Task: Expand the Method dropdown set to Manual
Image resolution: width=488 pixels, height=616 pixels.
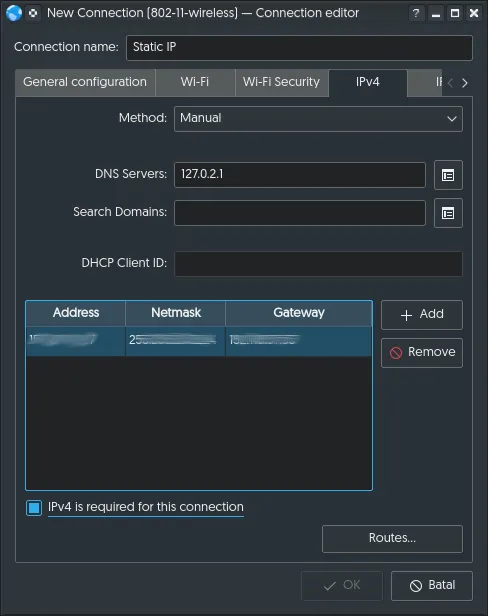Action: tap(318, 119)
